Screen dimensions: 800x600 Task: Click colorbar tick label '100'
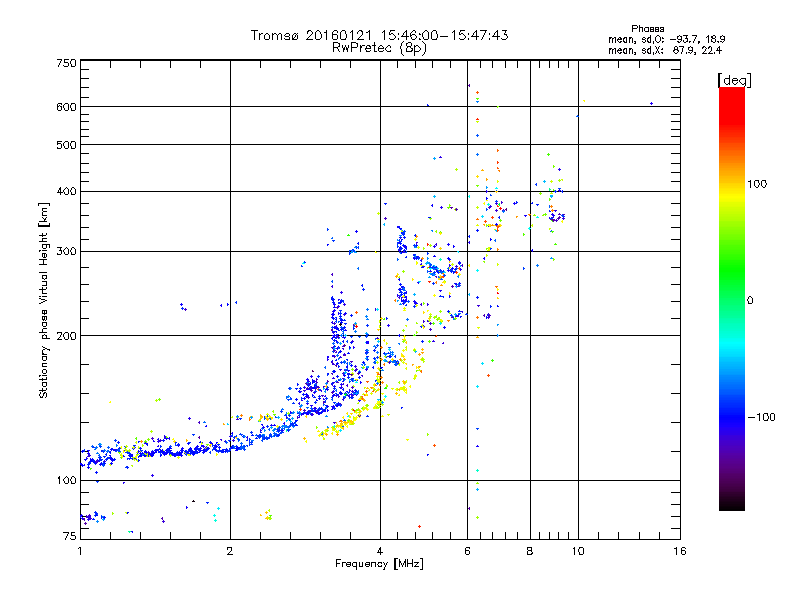tap(757, 184)
